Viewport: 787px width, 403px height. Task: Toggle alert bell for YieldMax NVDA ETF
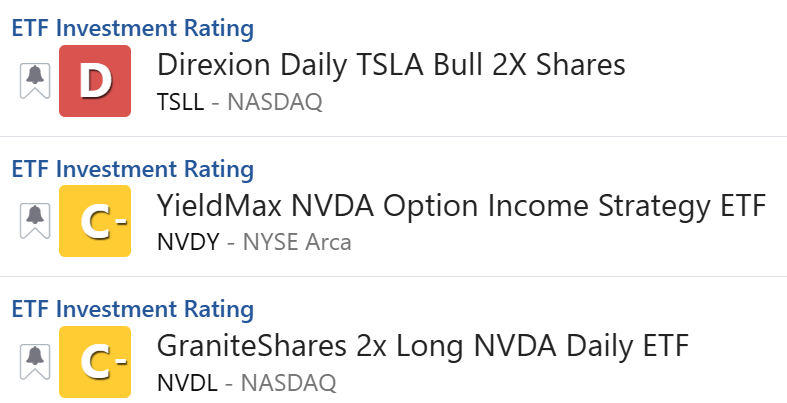click(x=35, y=221)
